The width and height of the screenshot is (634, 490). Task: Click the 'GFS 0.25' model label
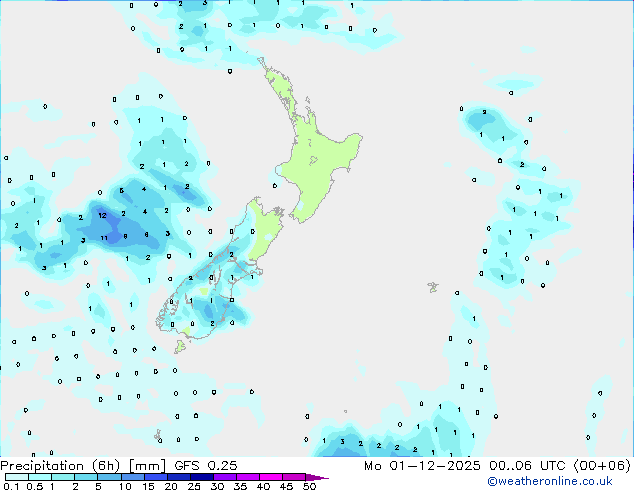[x=206, y=466]
